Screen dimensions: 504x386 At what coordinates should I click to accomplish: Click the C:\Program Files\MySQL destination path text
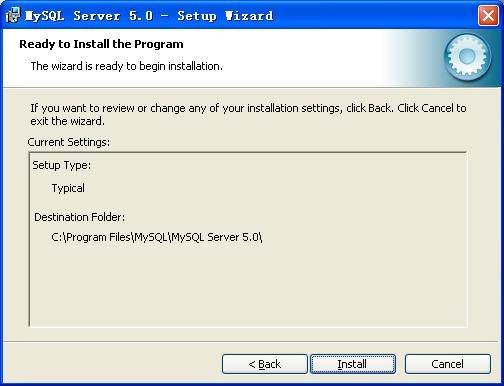pyautogui.click(x=157, y=237)
